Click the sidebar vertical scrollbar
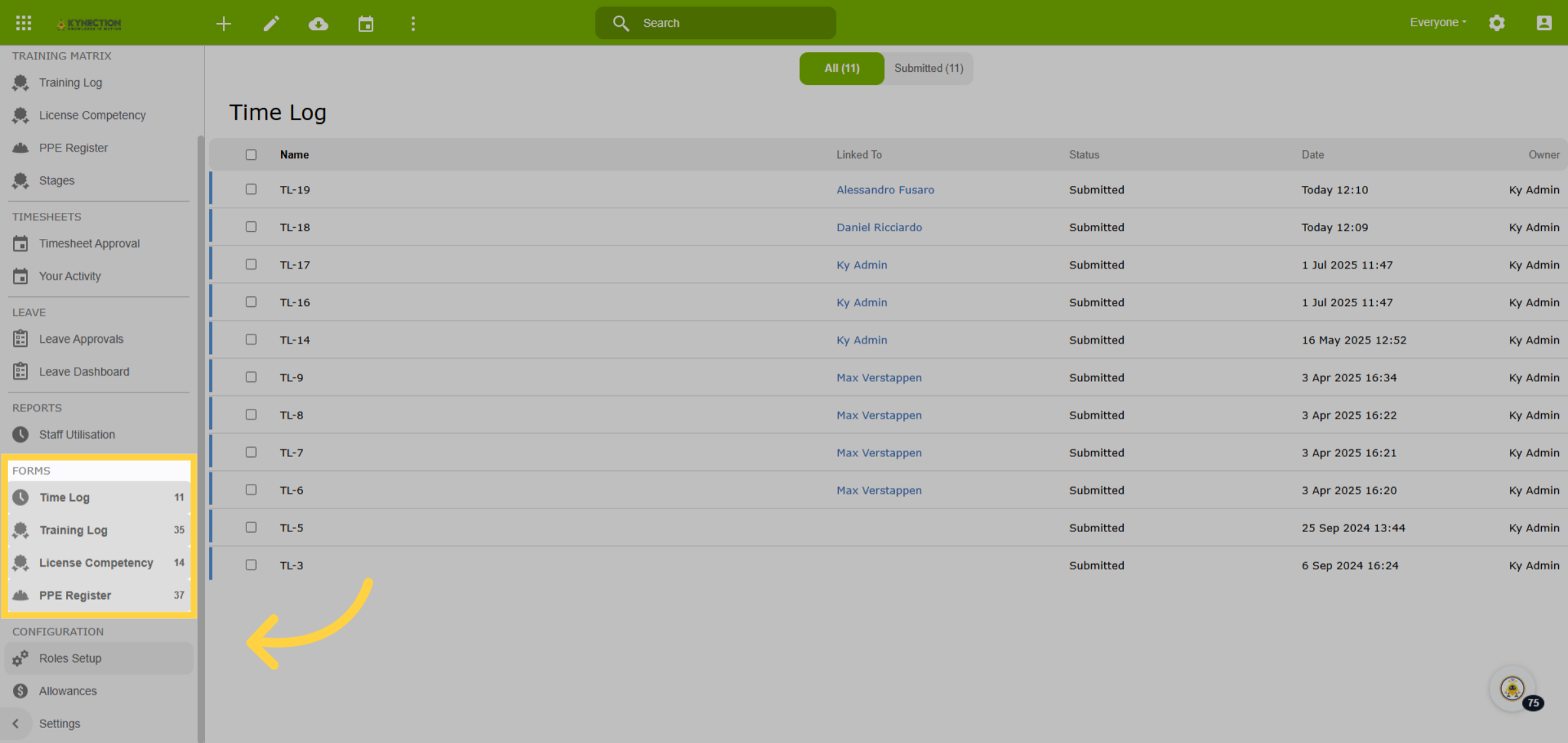Image resolution: width=1568 pixels, height=743 pixels. (201, 437)
